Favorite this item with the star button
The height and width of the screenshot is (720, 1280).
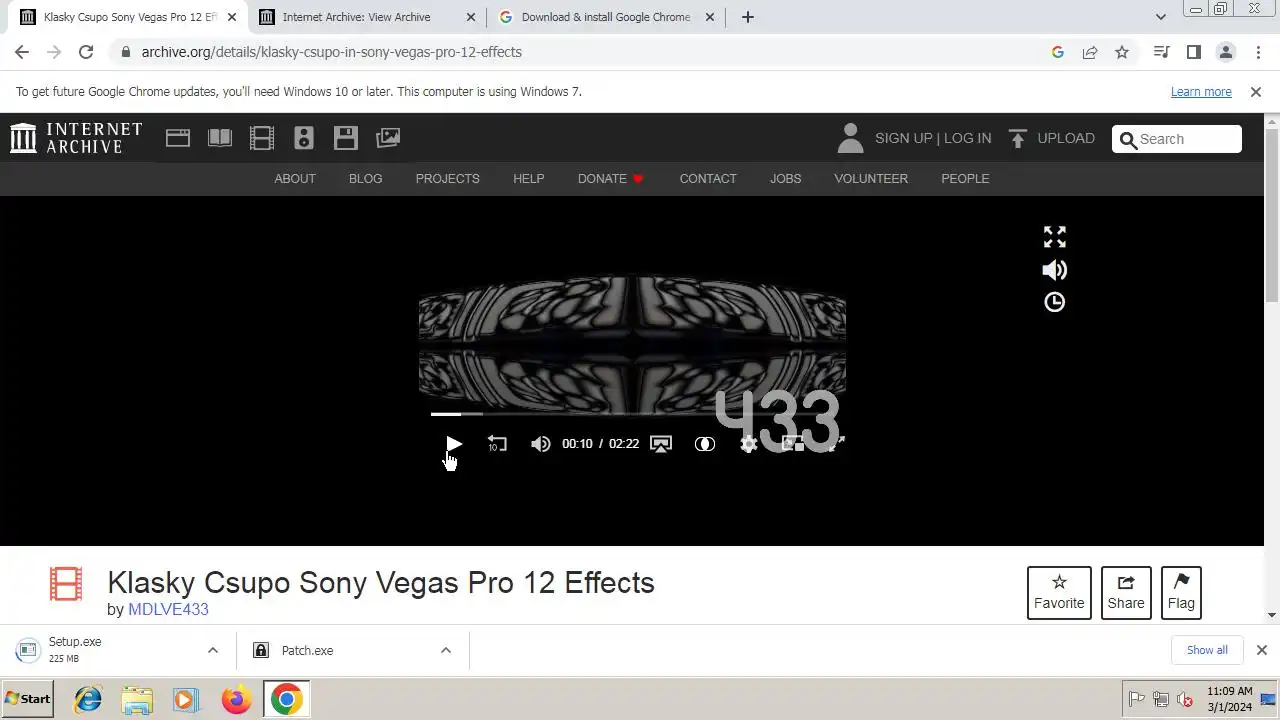tap(1059, 592)
